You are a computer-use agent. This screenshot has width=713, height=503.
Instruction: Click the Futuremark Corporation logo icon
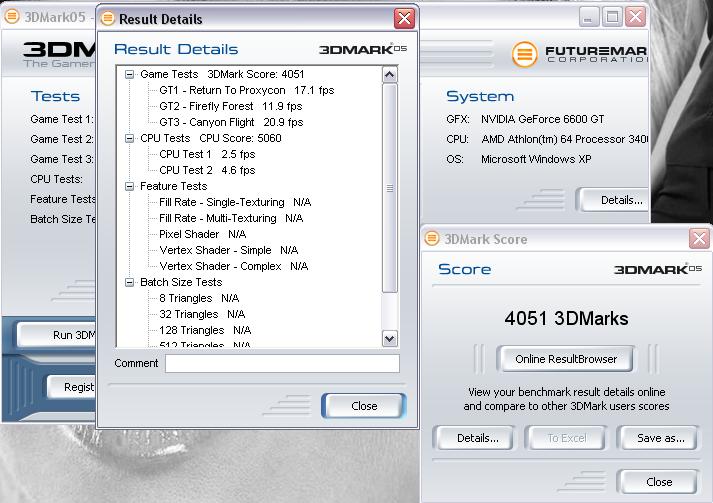pos(524,54)
